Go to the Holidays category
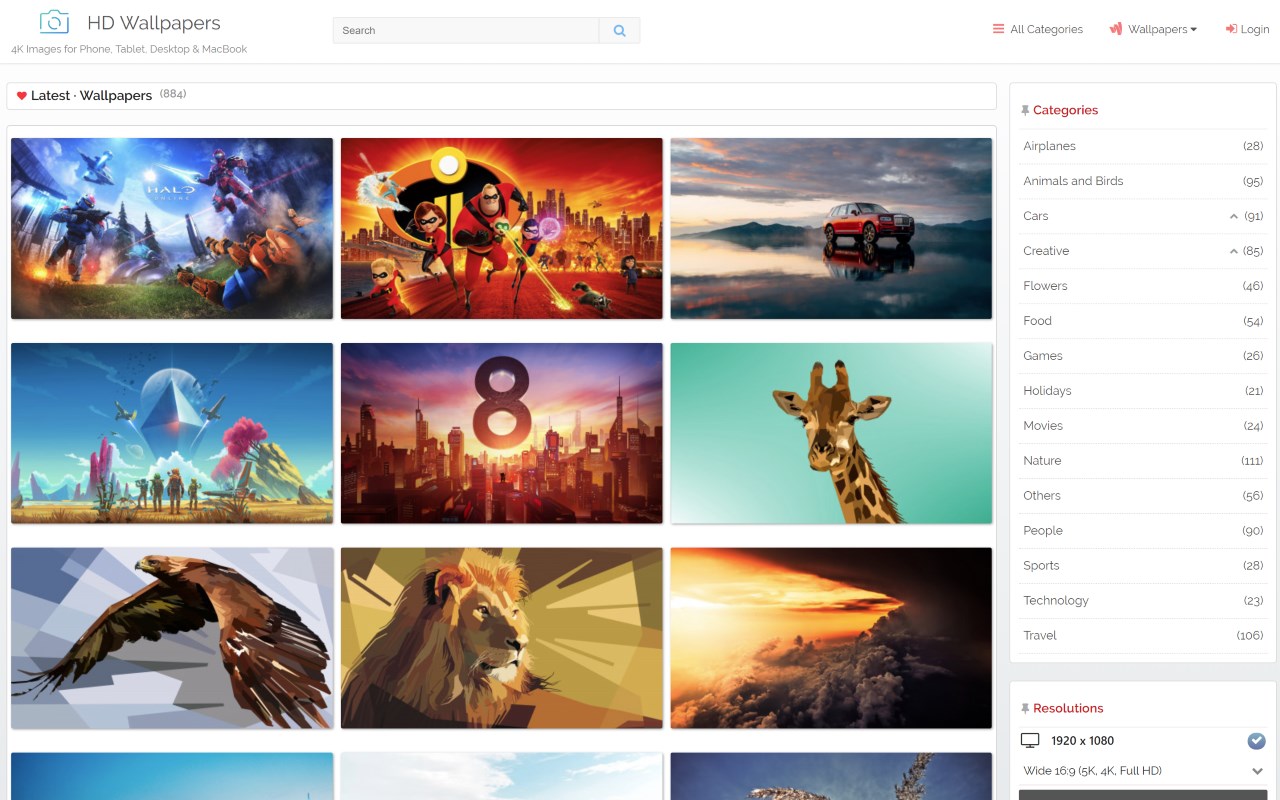 click(x=1047, y=391)
